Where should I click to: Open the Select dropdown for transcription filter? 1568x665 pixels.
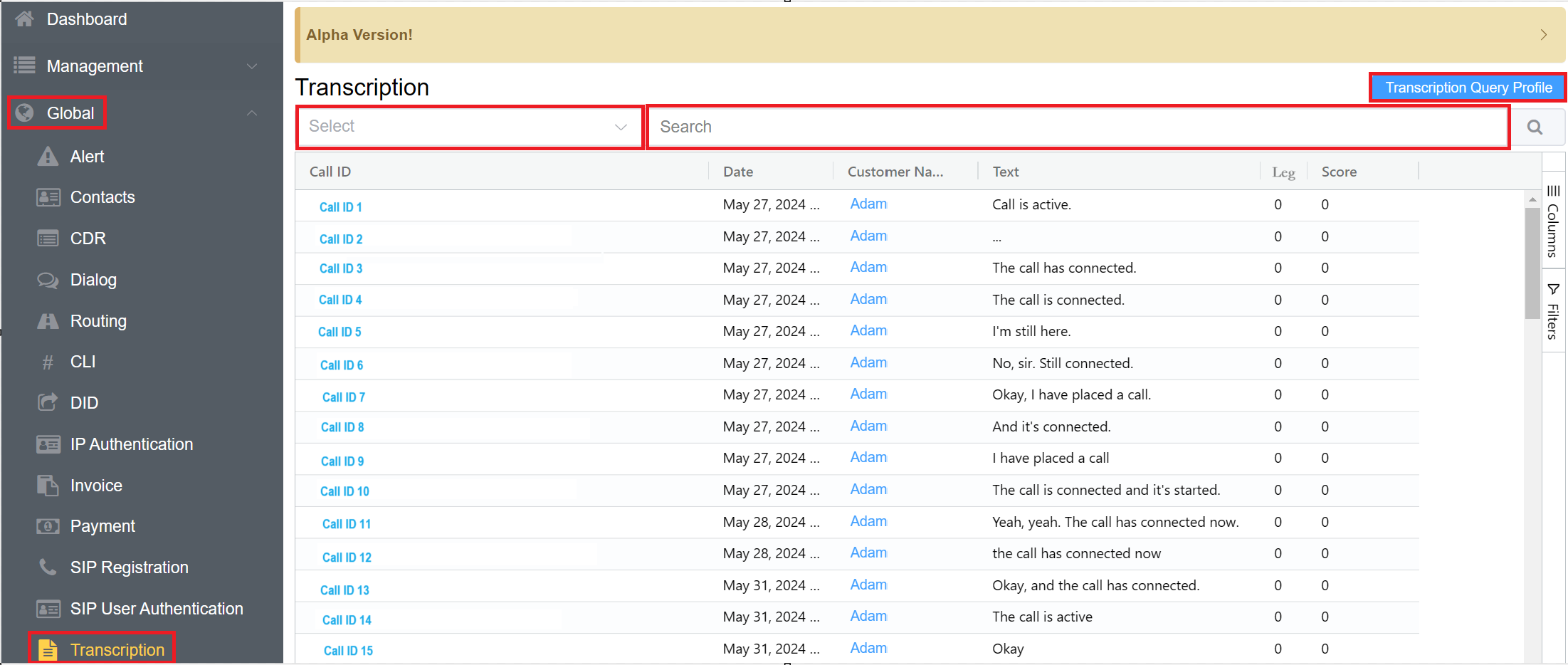(x=469, y=127)
